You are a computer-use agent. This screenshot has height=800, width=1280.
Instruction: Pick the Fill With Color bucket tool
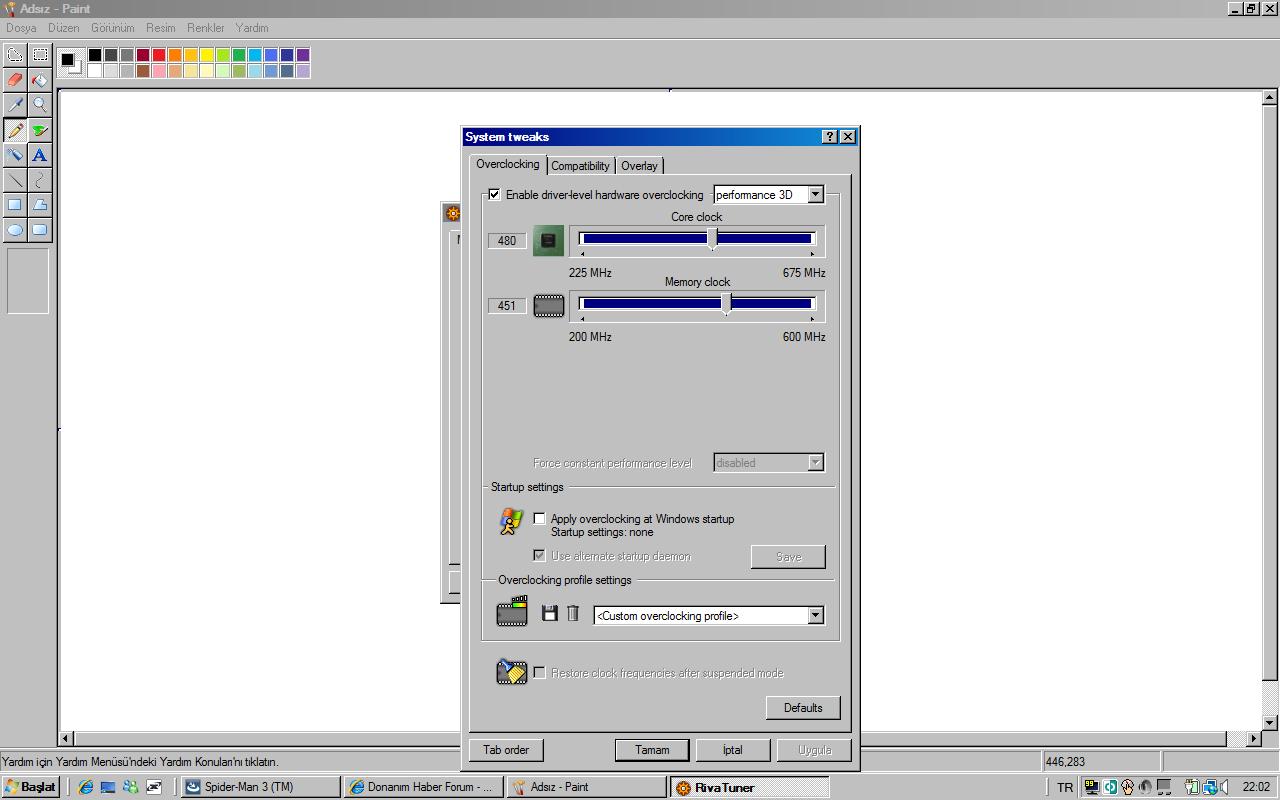point(40,80)
